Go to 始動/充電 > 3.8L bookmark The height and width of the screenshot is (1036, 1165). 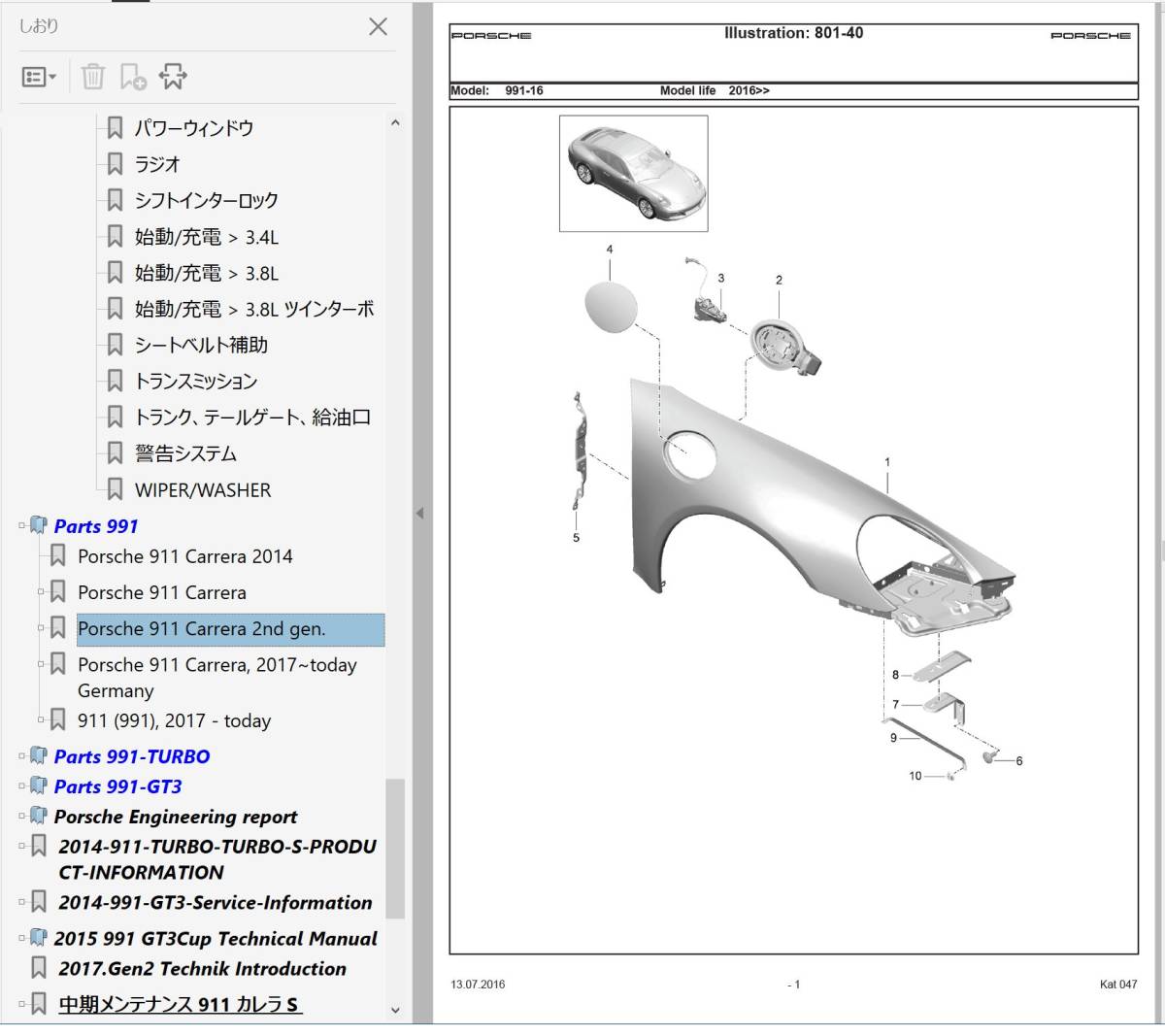coord(207,273)
